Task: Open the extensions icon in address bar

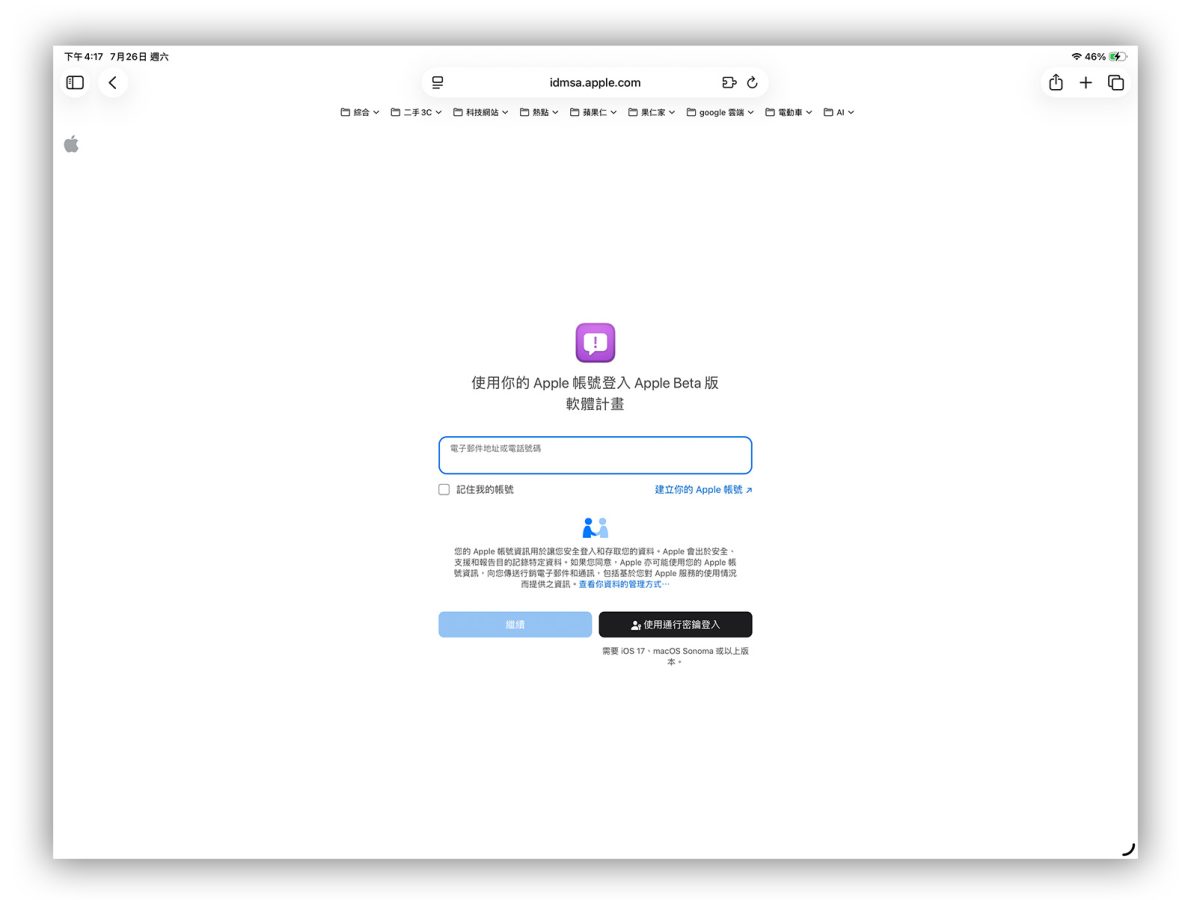Action: coord(729,83)
